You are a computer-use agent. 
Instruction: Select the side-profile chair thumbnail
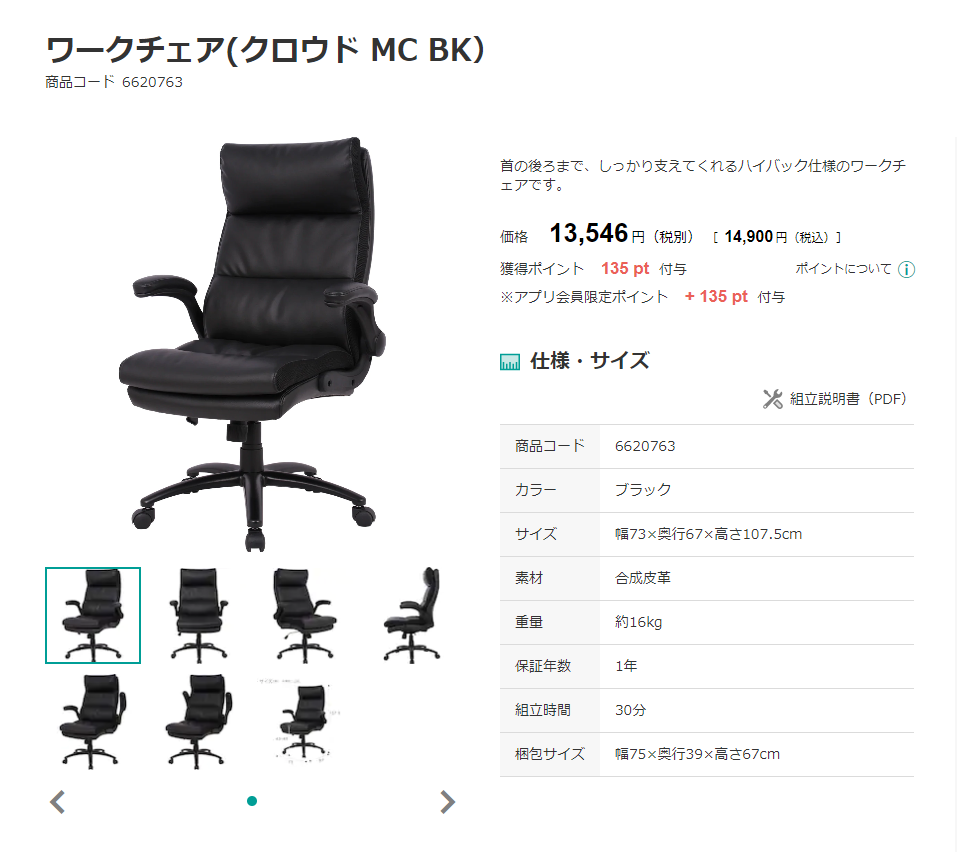tap(411, 615)
